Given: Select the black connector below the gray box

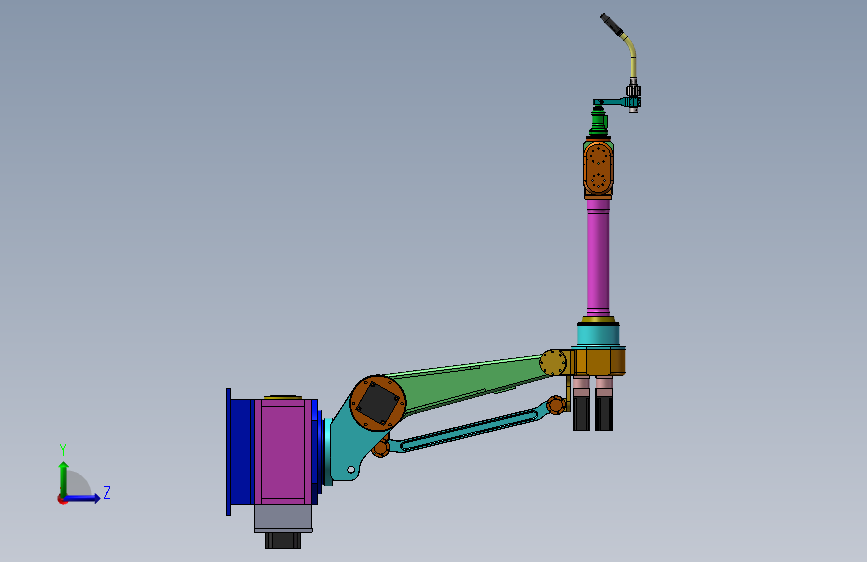Looking at the screenshot, I should click(283, 540).
